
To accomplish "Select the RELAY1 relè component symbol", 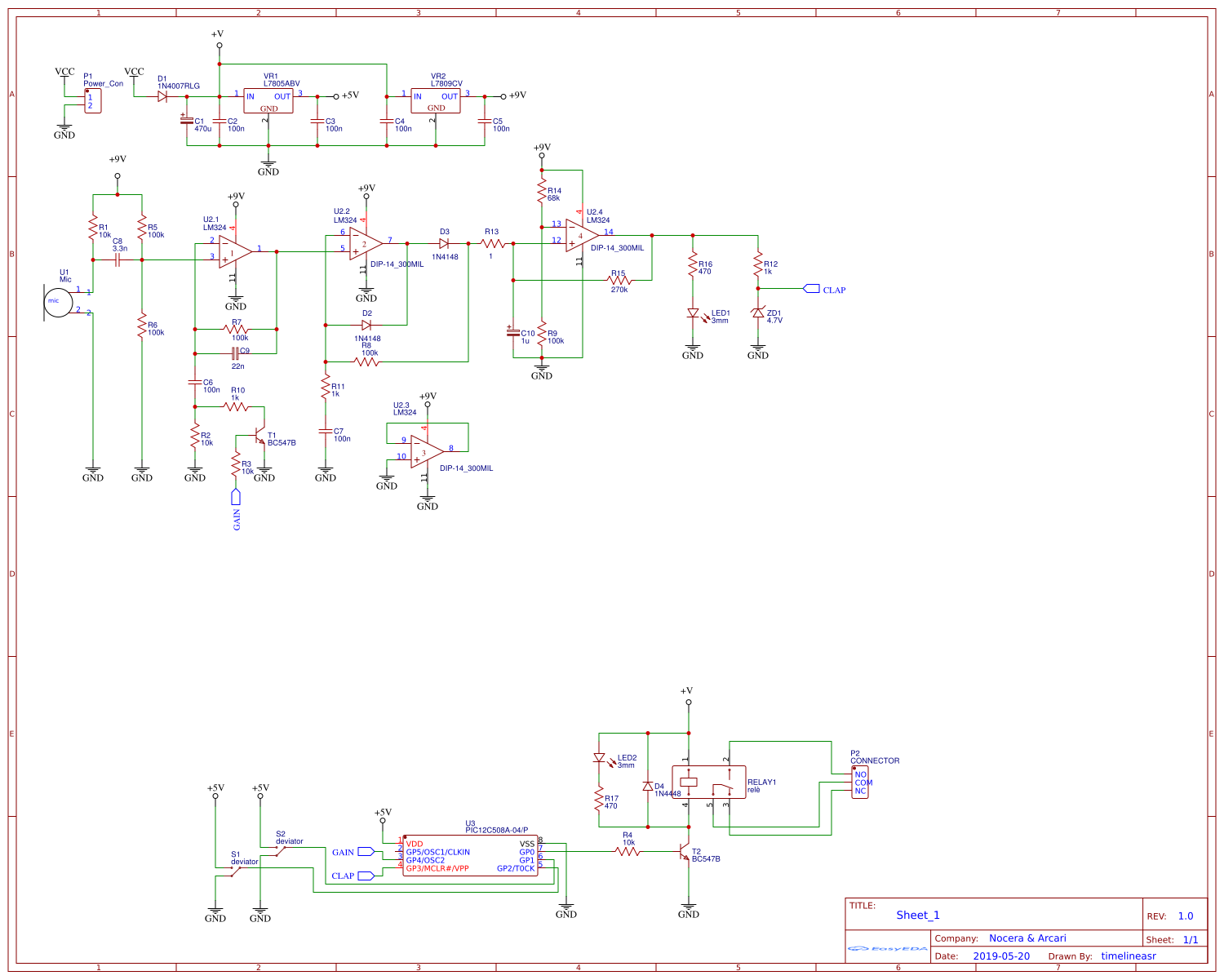I will pyautogui.click(x=708, y=779).
